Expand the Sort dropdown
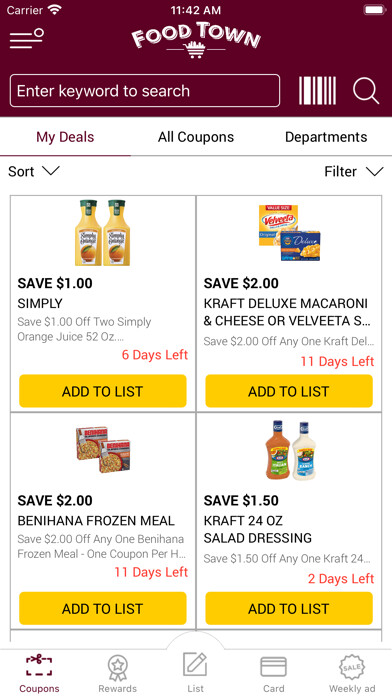Viewport: 392px width, 696px height. coord(34,171)
